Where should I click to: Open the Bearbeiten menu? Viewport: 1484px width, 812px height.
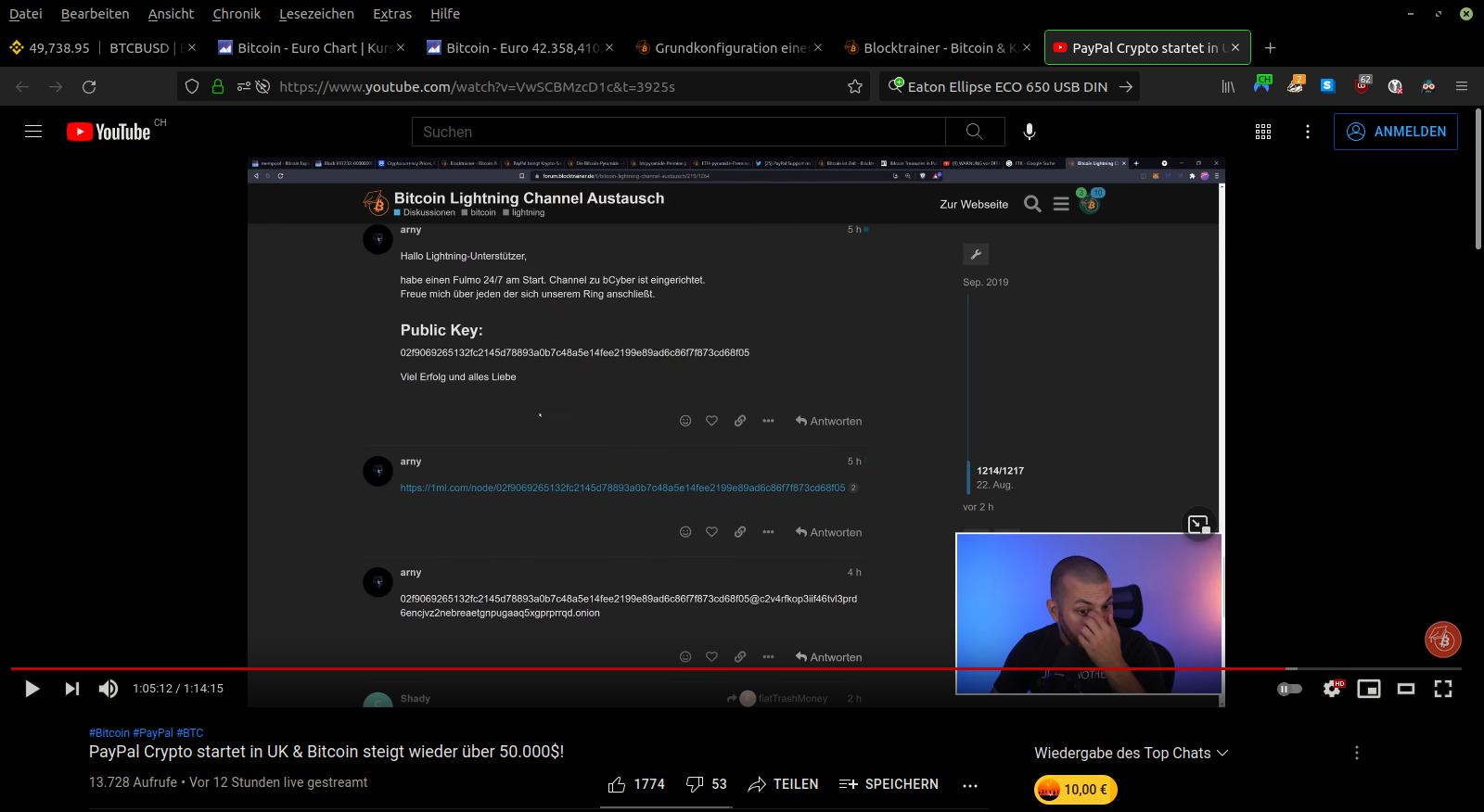click(x=95, y=14)
